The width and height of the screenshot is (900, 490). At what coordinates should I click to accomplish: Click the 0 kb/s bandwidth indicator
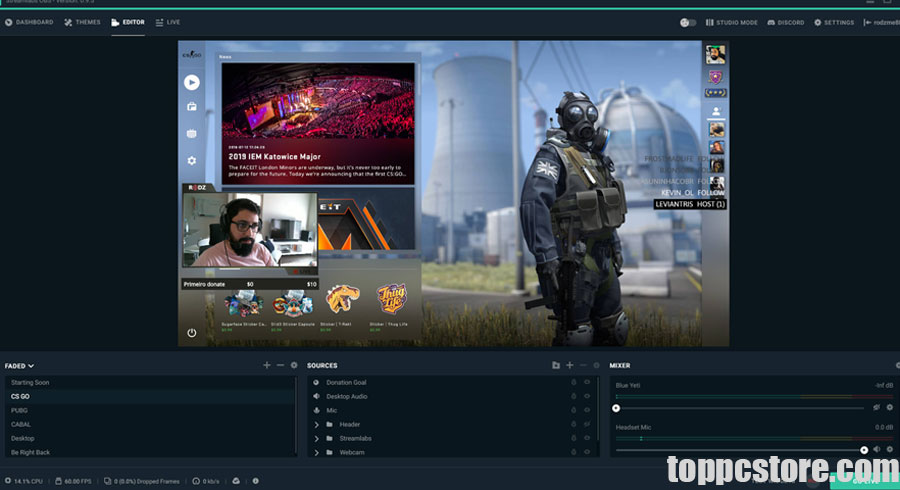coord(205,481)
